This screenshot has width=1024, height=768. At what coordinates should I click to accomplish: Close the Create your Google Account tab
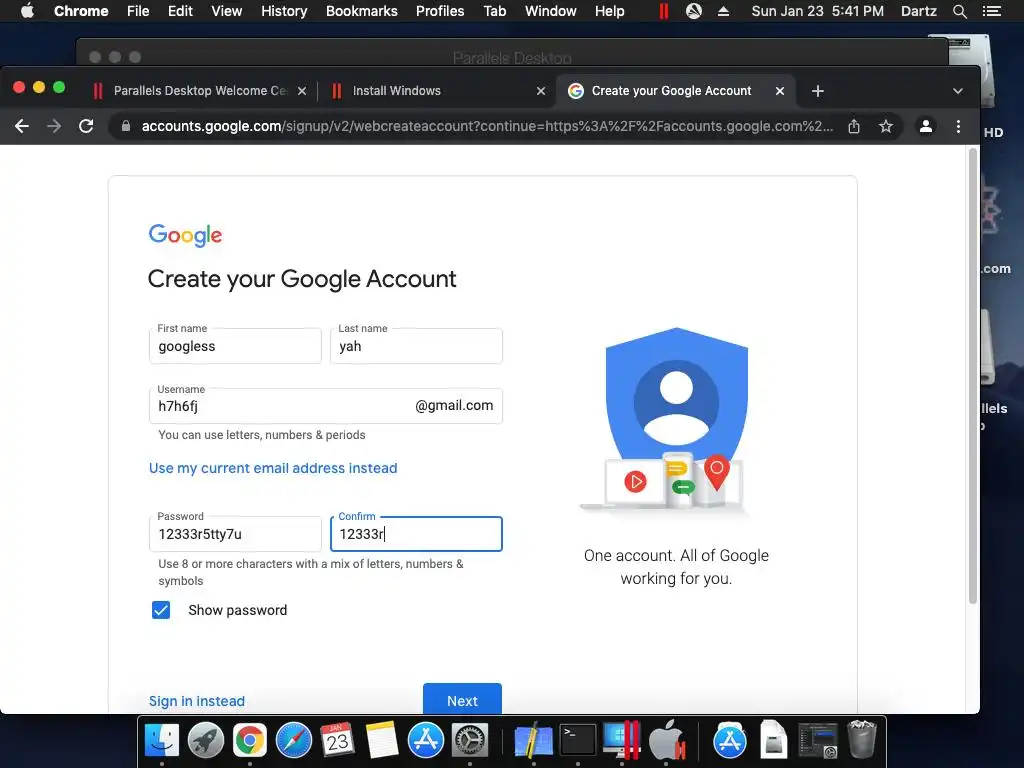click(x=780, y=91)
